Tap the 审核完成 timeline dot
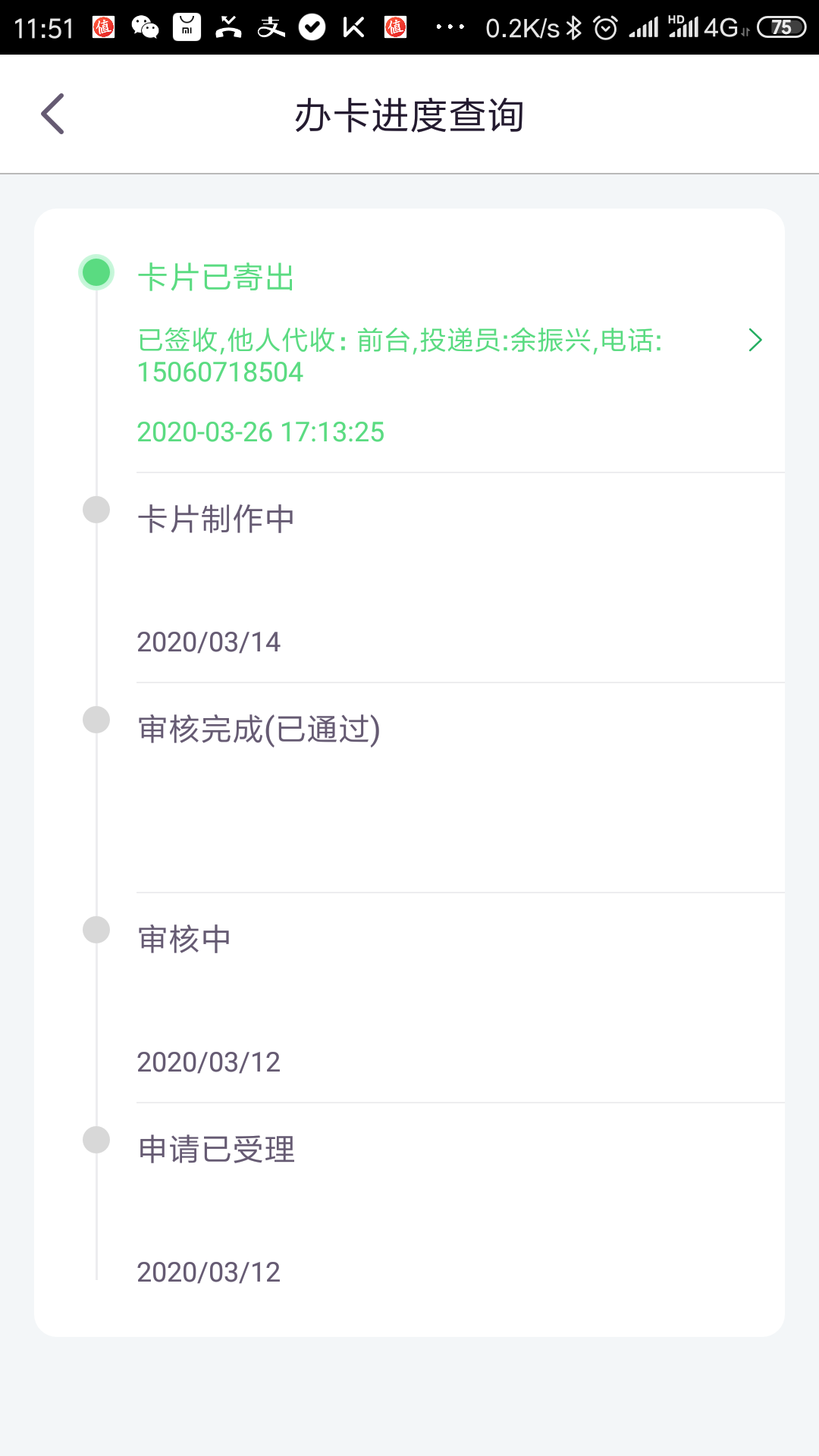Viewport: 819px width, 1456px height. pyautogui.click(x=96, y=720)
